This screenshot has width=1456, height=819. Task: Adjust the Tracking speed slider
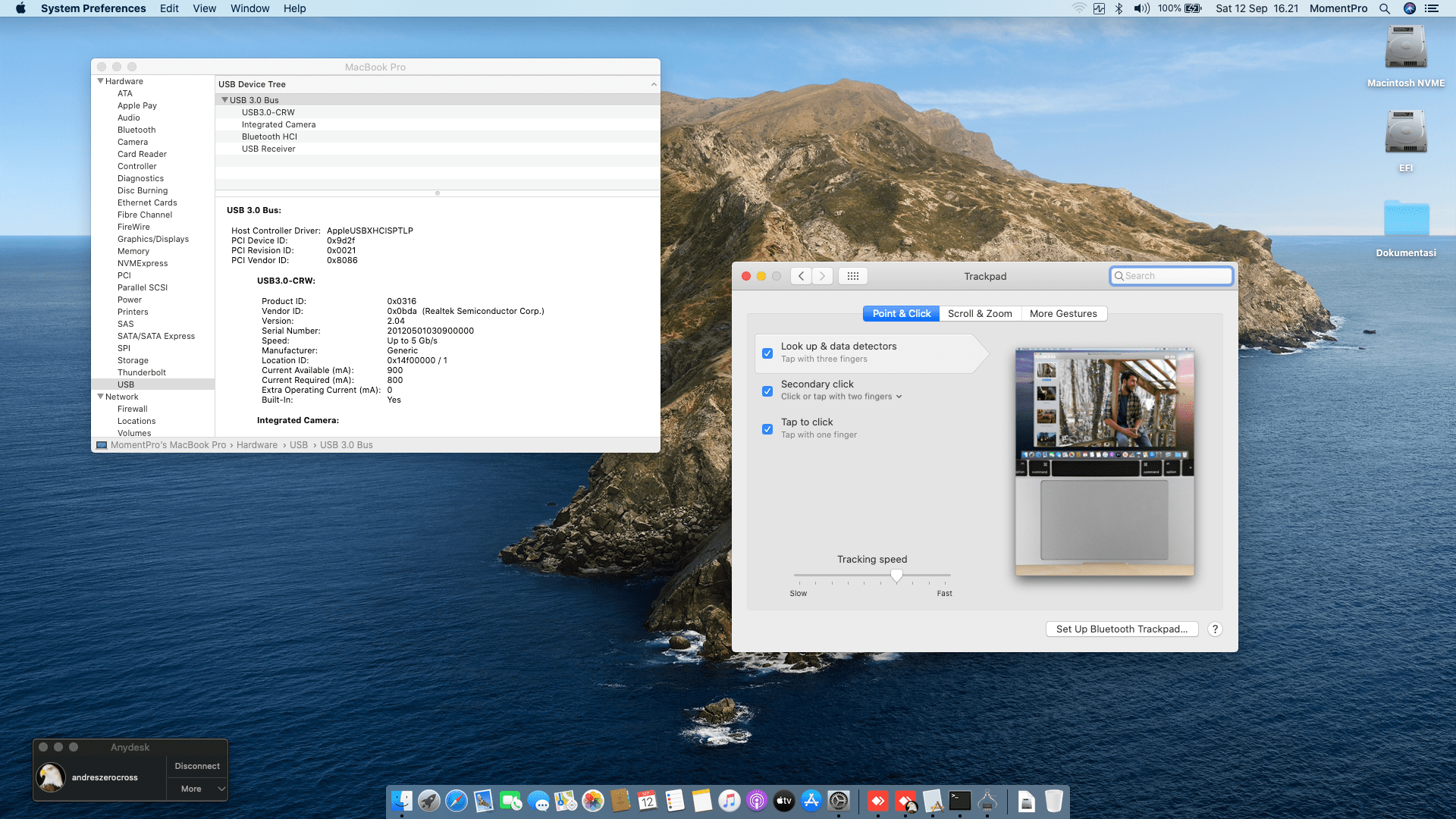click(896, 576)
